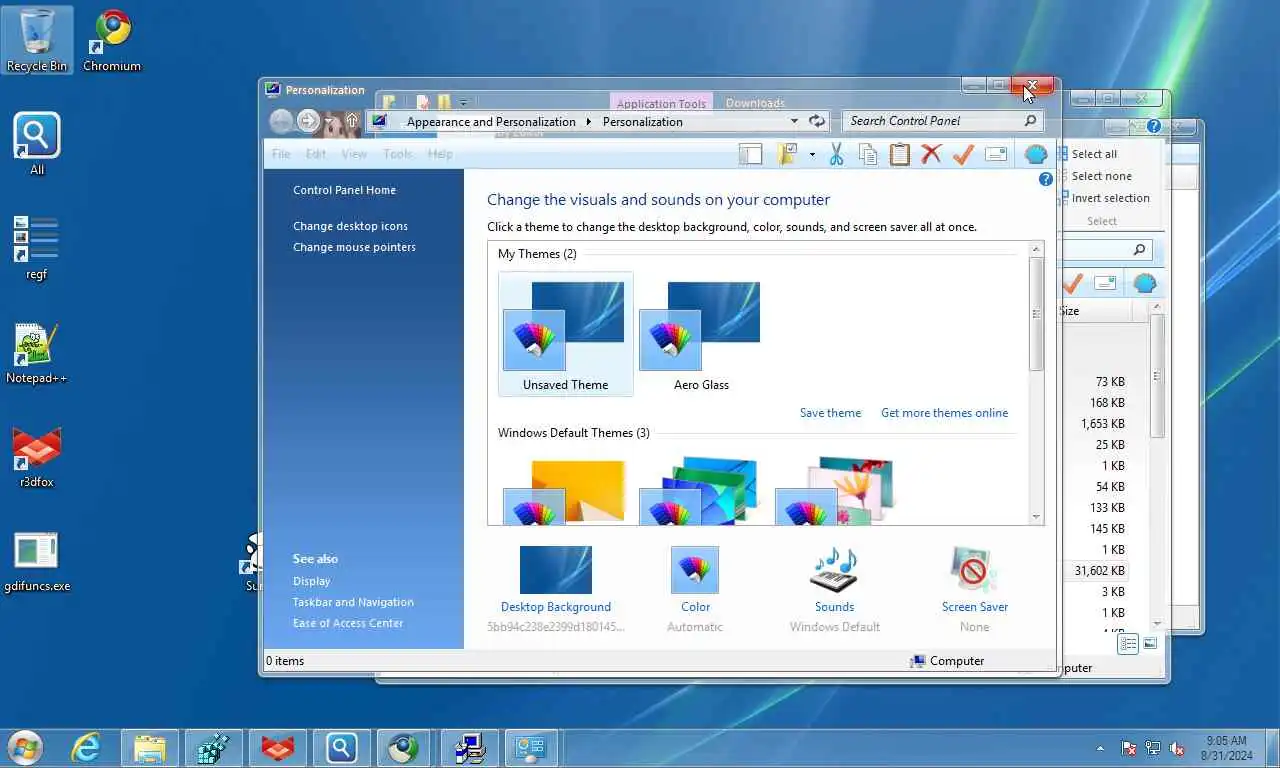The image size is (1280, 768).
Task: Toggle the preview pane icon in toolbar
Action: tap(750, 154)
